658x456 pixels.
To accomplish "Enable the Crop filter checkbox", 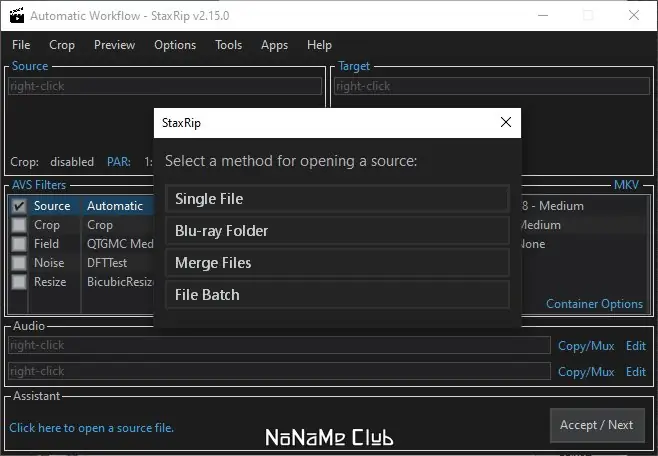I will tap(19, 225).
